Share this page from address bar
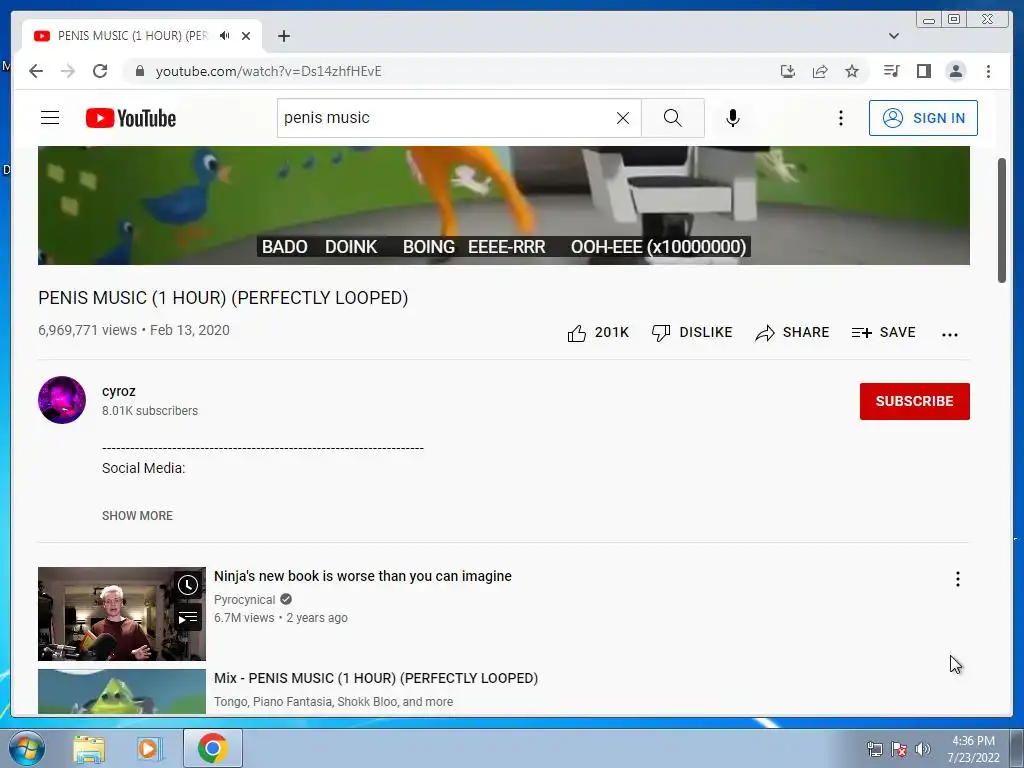This screenshot has width=1024, height=768. [x=820, y=71]
